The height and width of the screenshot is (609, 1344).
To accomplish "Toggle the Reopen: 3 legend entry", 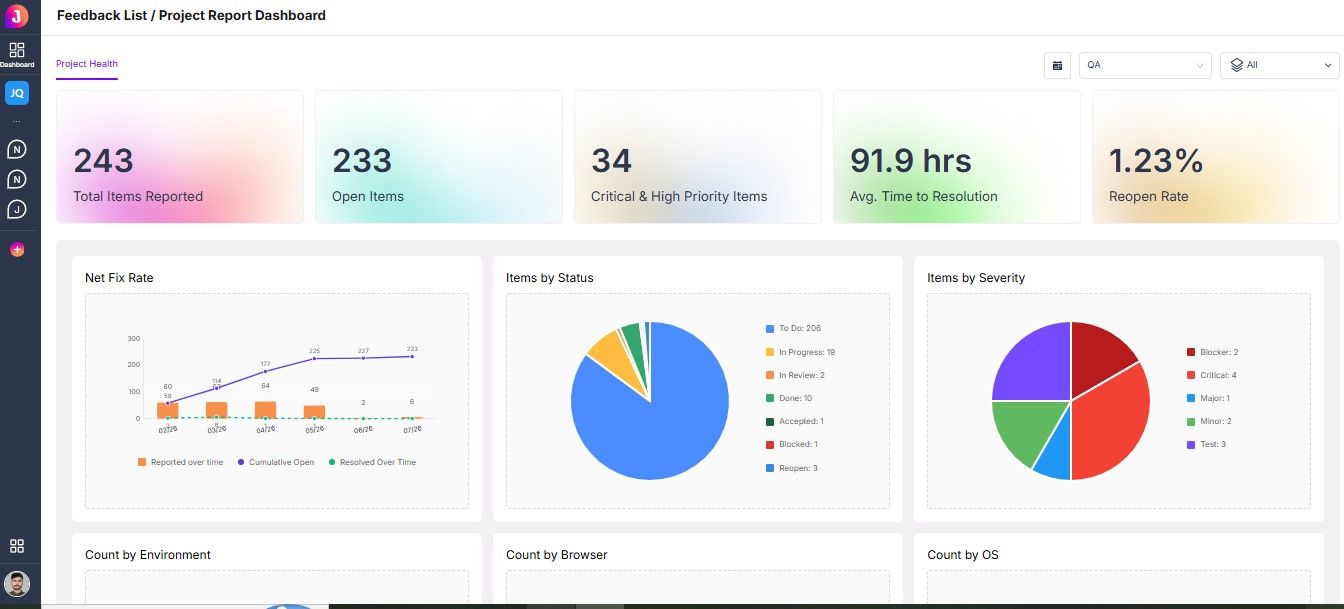I will pos(792,468).
